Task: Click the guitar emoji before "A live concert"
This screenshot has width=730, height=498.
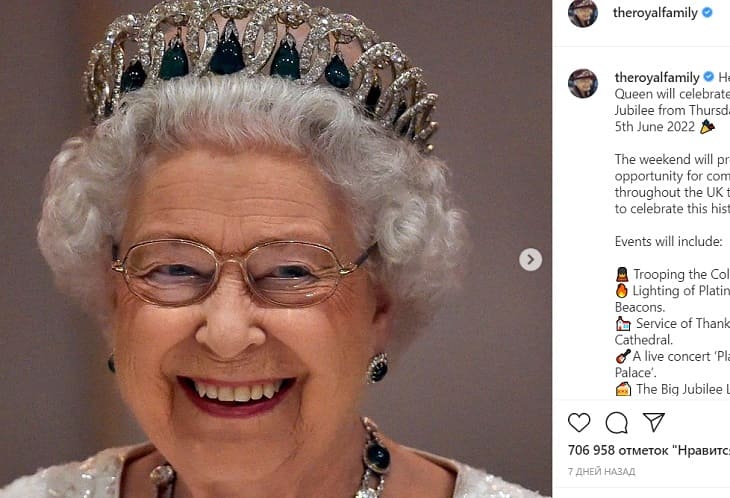Action: [x=622, y=356]
